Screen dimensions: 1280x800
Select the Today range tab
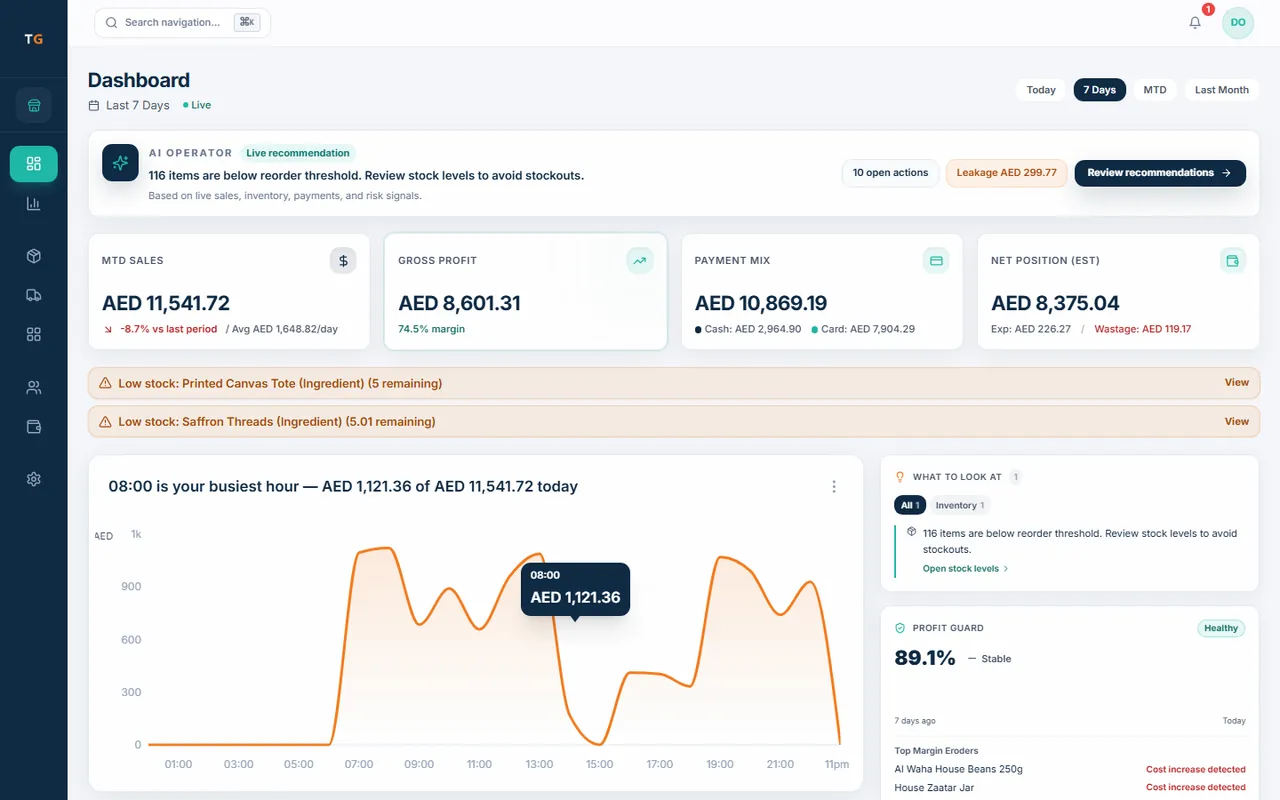coord(1041,90)
